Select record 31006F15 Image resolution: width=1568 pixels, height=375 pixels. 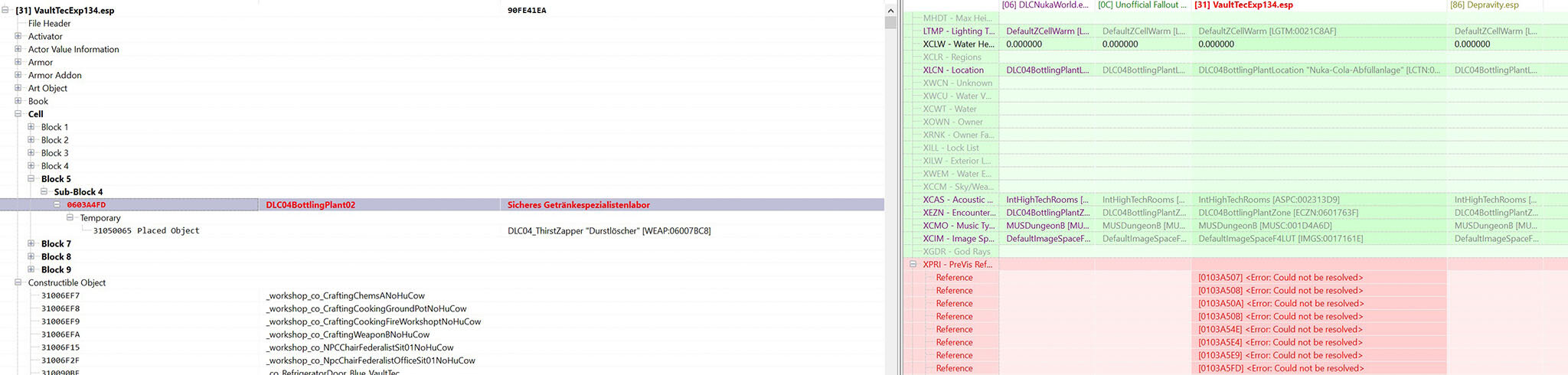pos(60,348)
